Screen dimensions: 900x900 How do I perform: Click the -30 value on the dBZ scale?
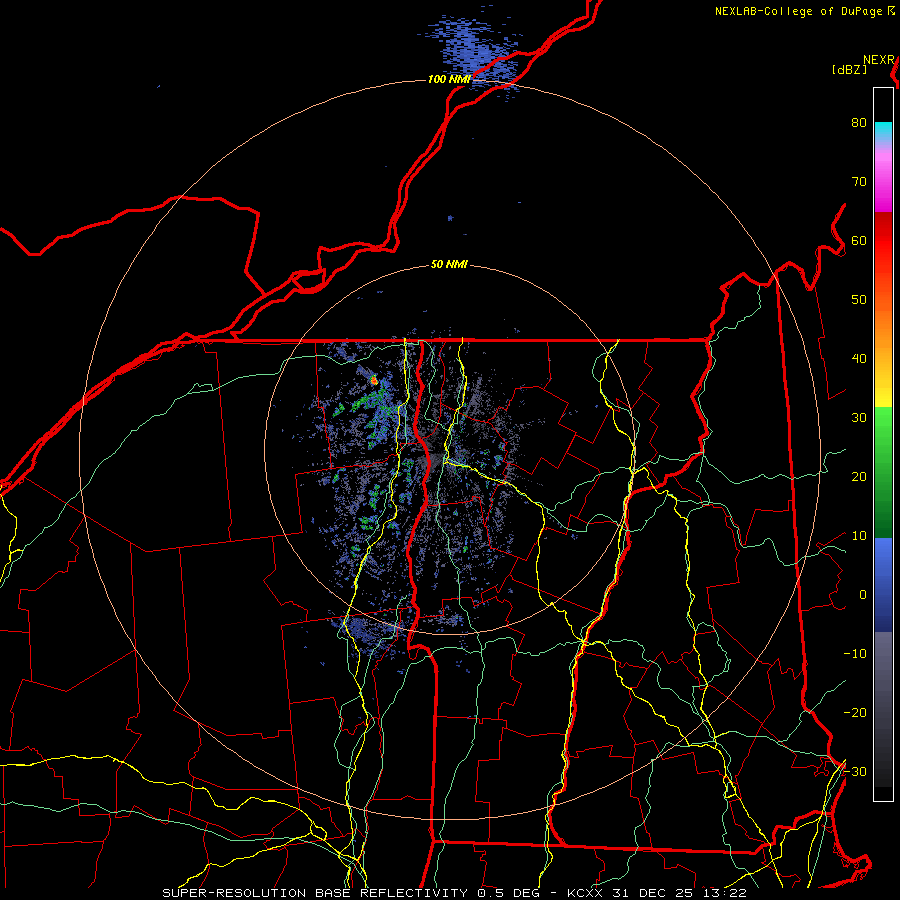[855, 772]
